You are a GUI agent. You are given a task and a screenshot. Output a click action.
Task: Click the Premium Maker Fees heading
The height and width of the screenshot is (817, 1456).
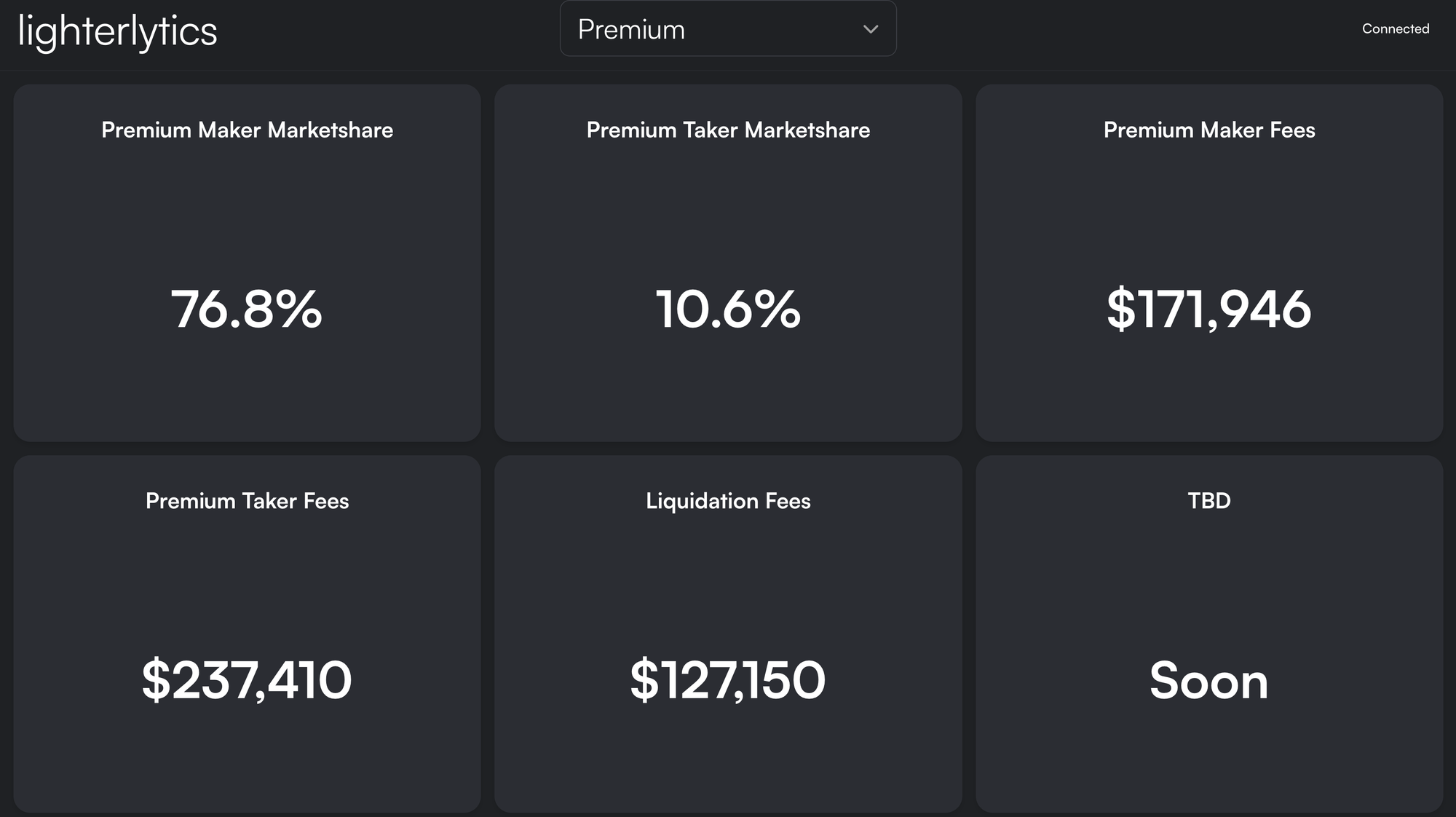coord(1208,130)
